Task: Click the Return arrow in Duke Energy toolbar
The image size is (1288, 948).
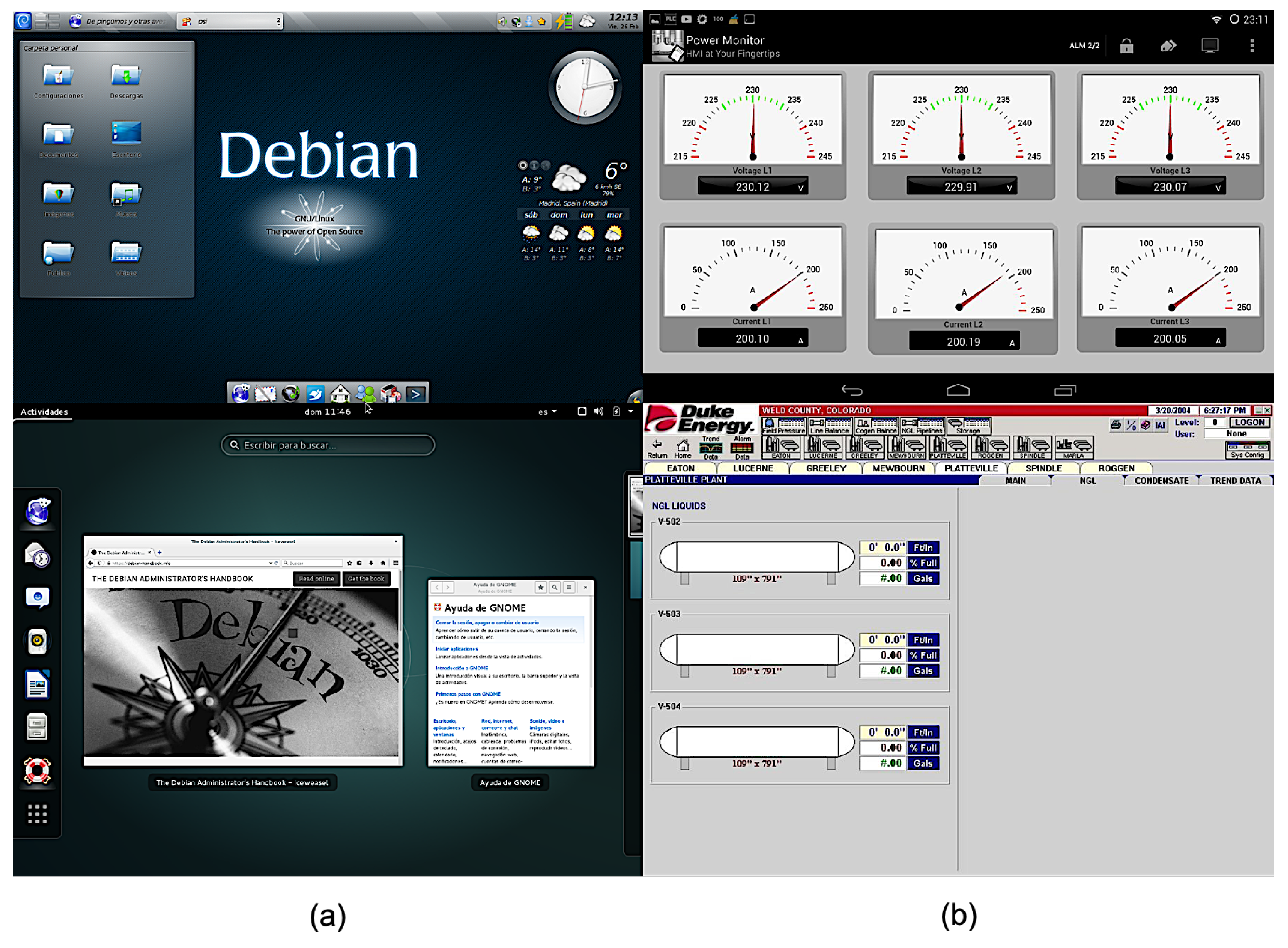Action: 657,448
